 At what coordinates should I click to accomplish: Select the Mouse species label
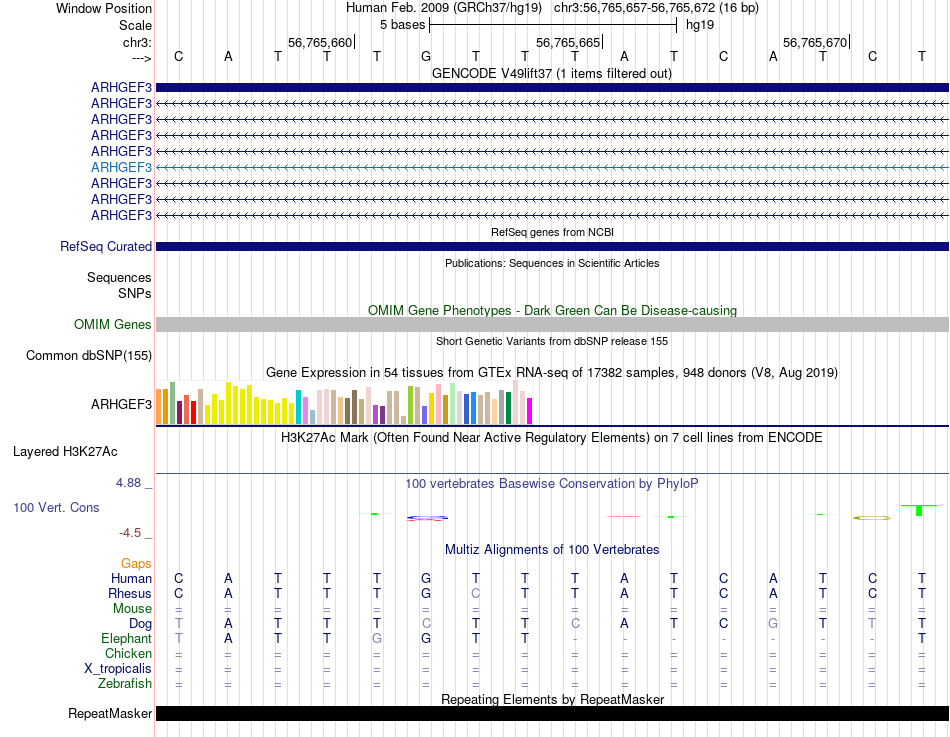point(132,609)
